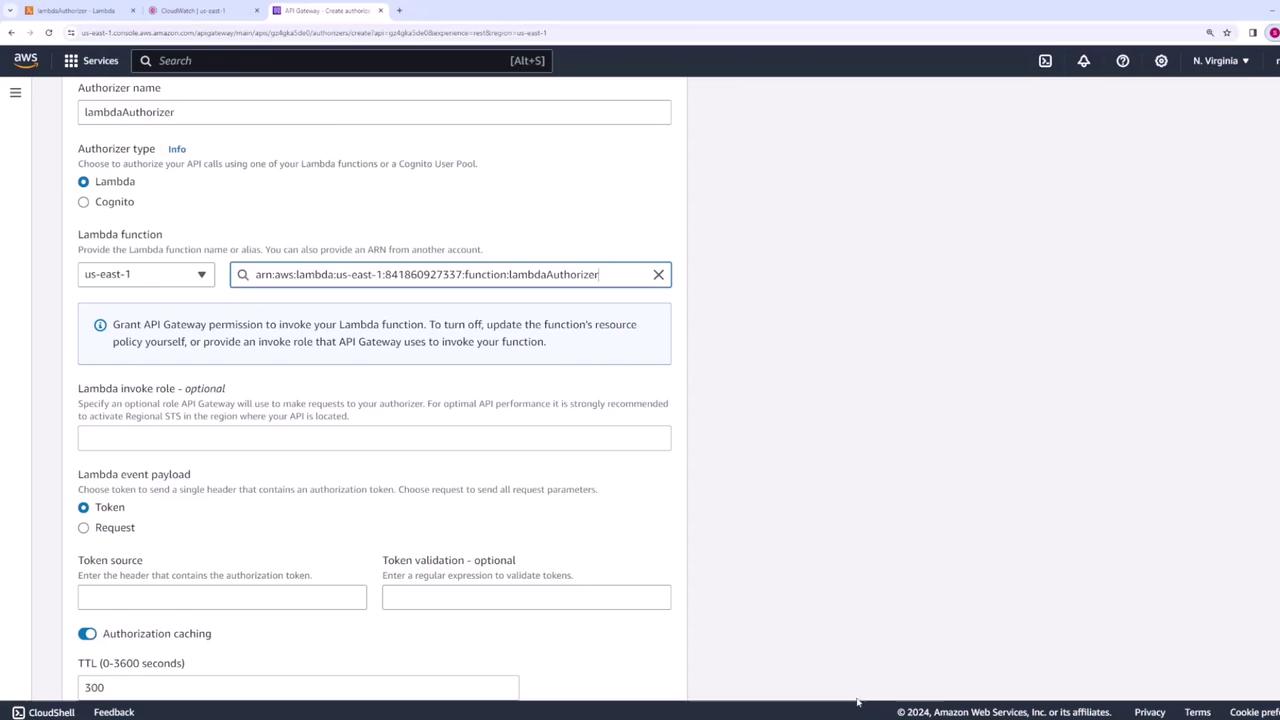Focus the AWS console search box
This screenshot has width=1280, height=720.
(x=341, y=61)
